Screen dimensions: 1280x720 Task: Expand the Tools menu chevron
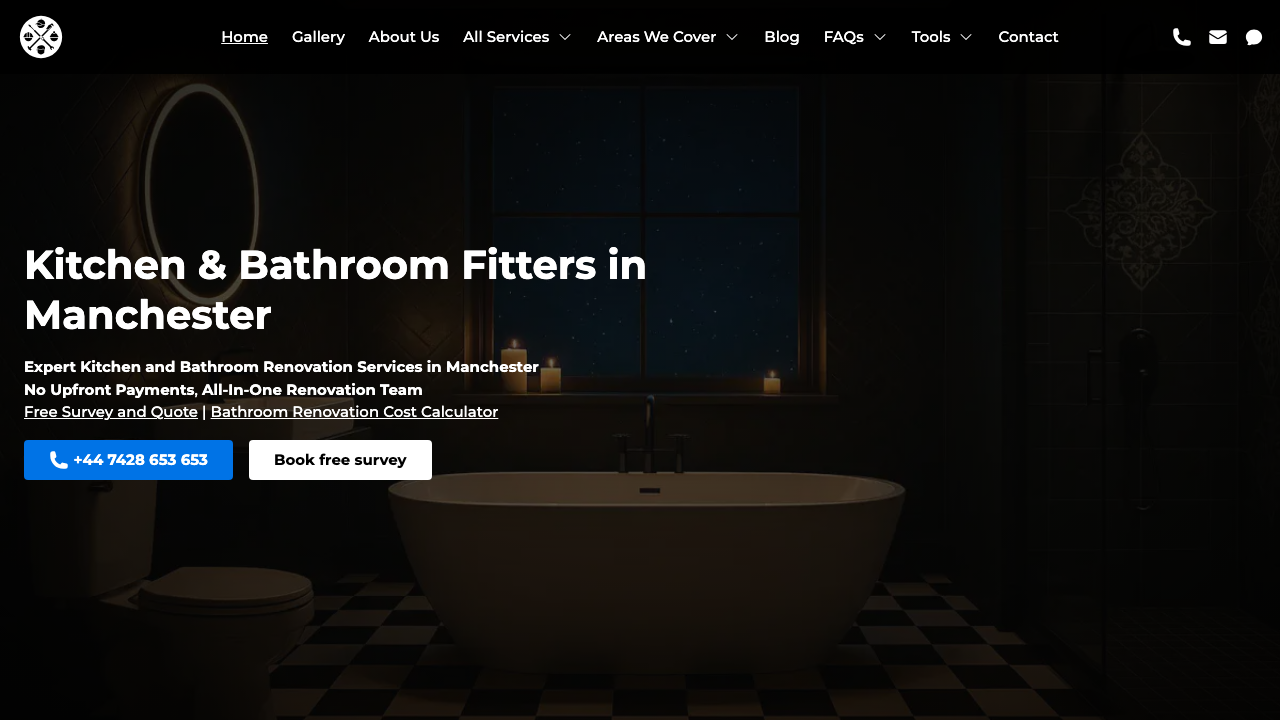point(966,37)
